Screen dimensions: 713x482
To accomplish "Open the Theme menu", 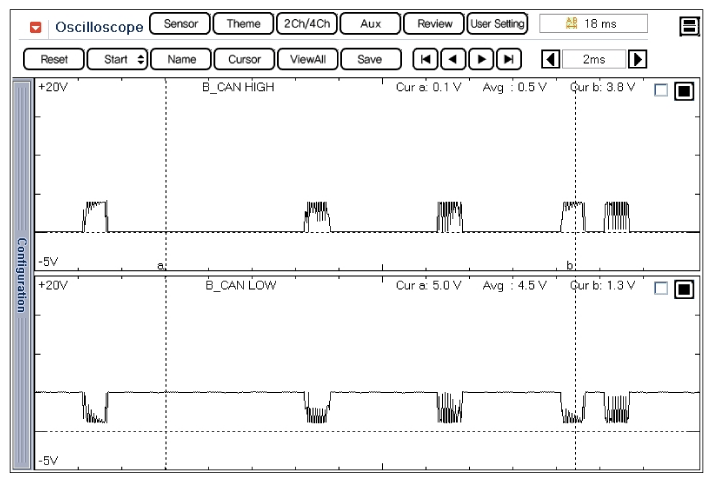I will (243, 24).
